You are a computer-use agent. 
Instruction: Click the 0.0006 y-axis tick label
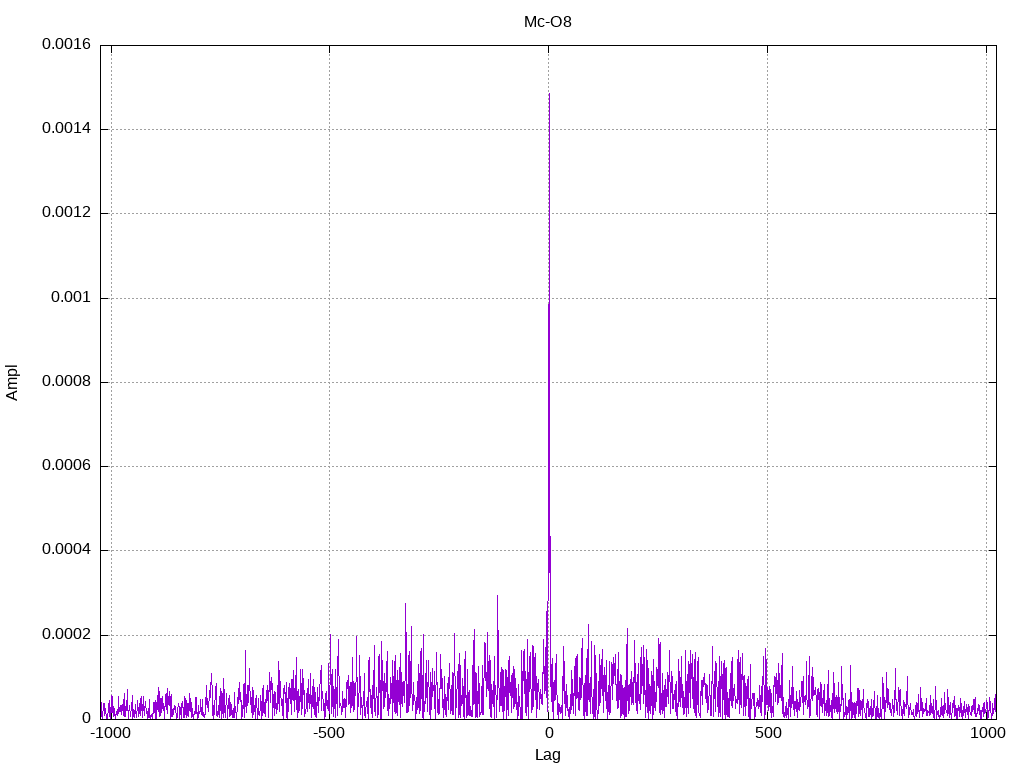66,466
